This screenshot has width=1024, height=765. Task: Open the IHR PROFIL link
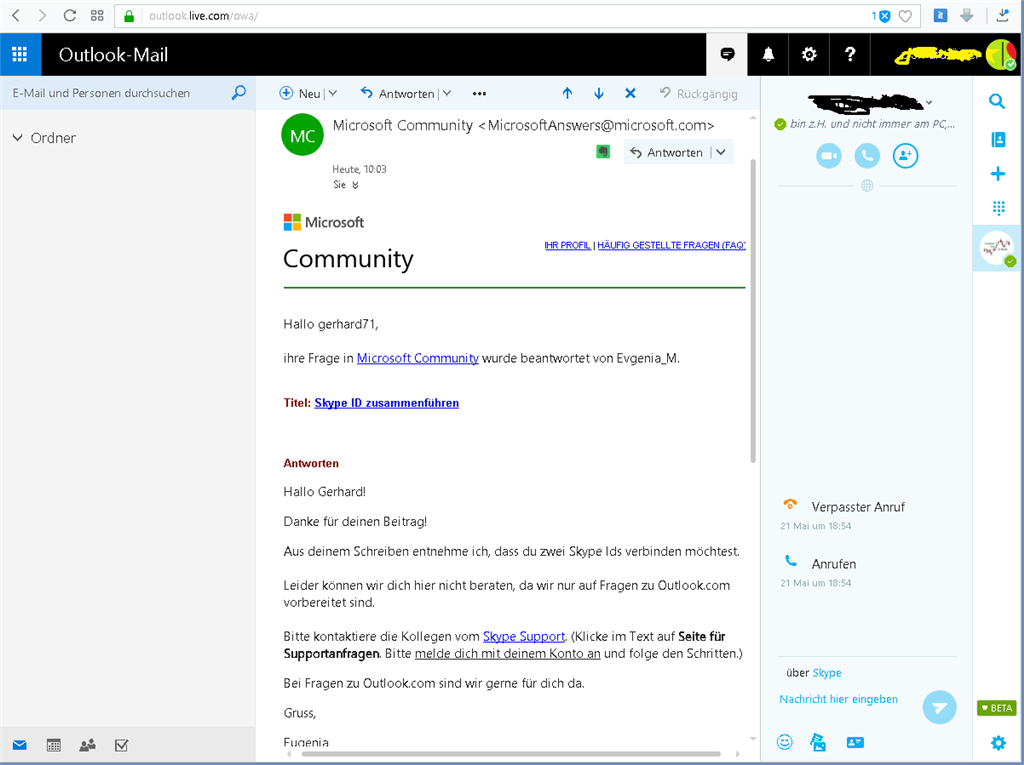click(x=568, y=245)
